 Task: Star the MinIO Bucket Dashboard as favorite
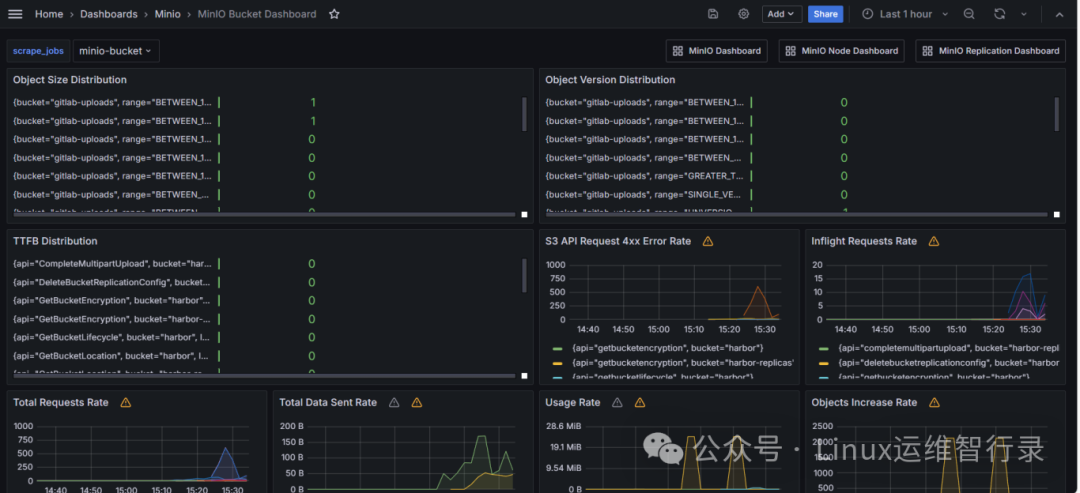click(x=334, y=14)
